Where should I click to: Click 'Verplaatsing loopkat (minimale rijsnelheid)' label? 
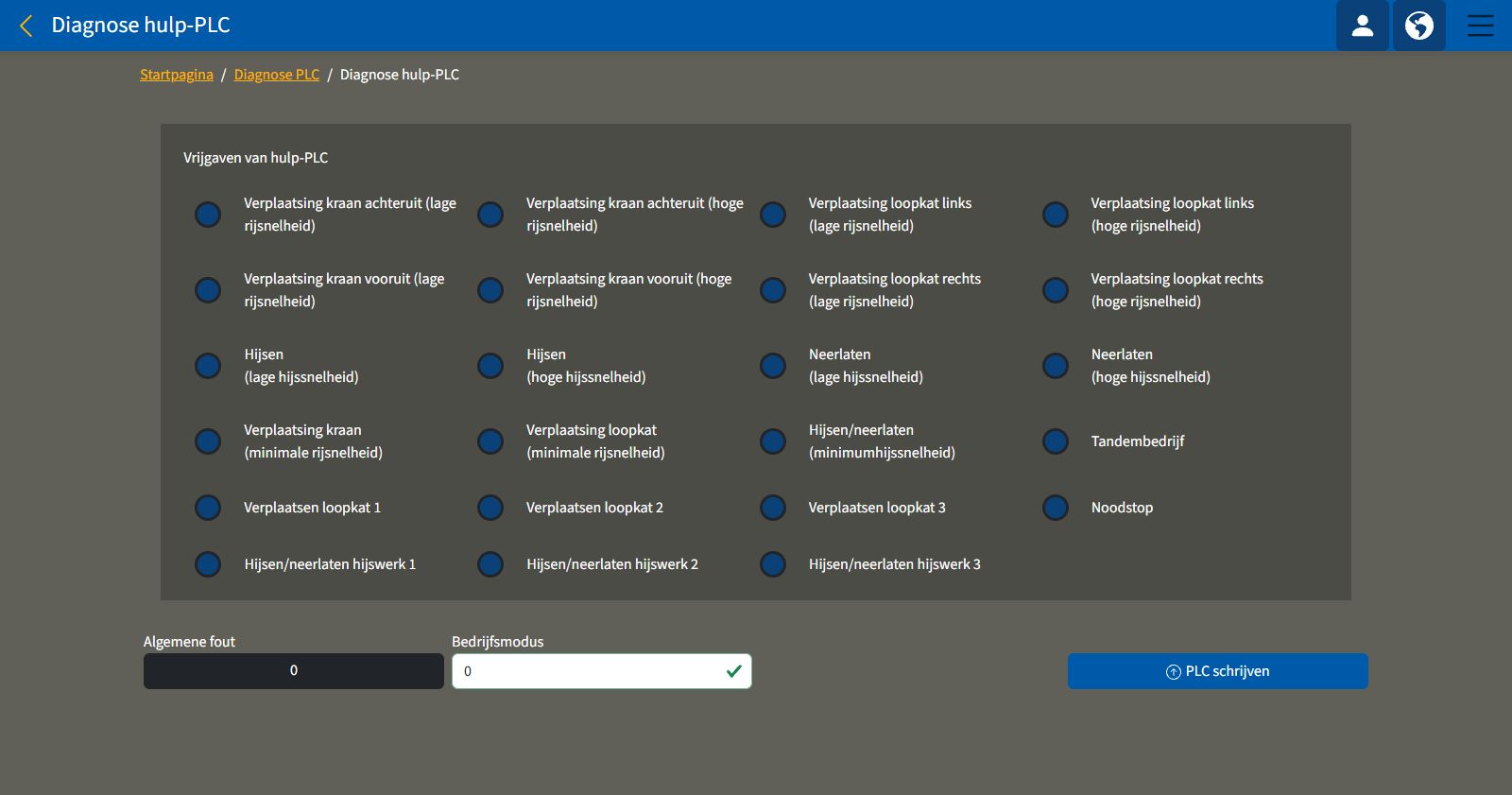[x=595, y=441]
